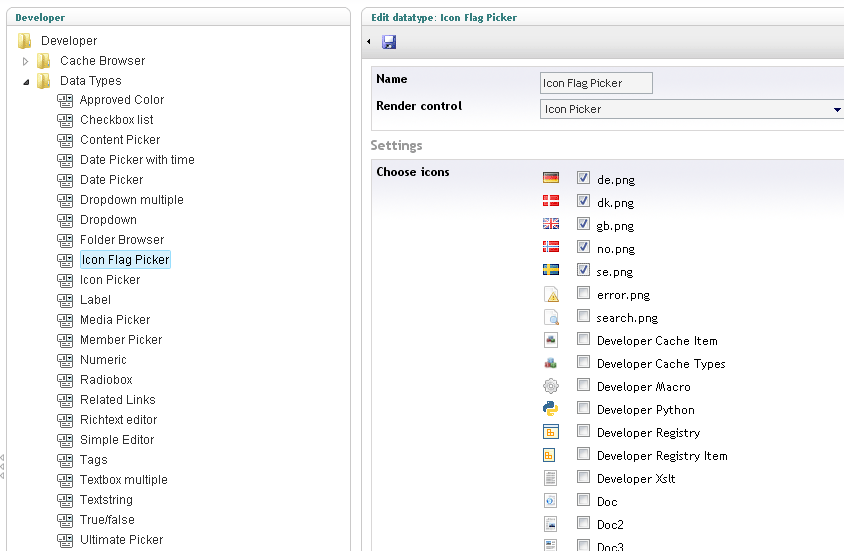Click the Doc page icon
844x551 pixels.
[550, 501]
